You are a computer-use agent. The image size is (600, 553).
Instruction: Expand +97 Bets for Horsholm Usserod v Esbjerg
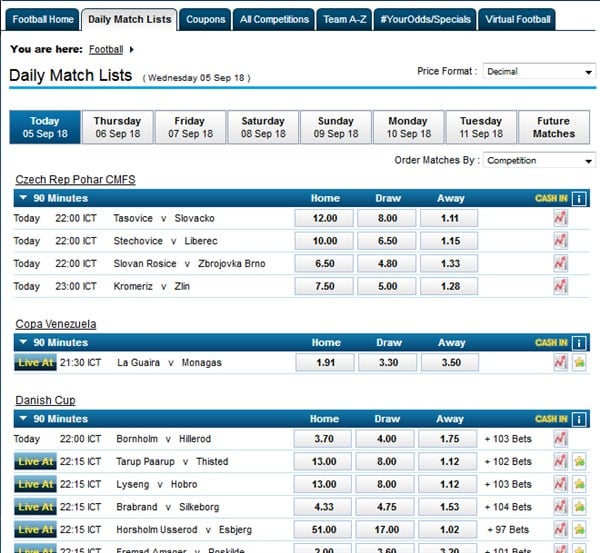(508, 530)
